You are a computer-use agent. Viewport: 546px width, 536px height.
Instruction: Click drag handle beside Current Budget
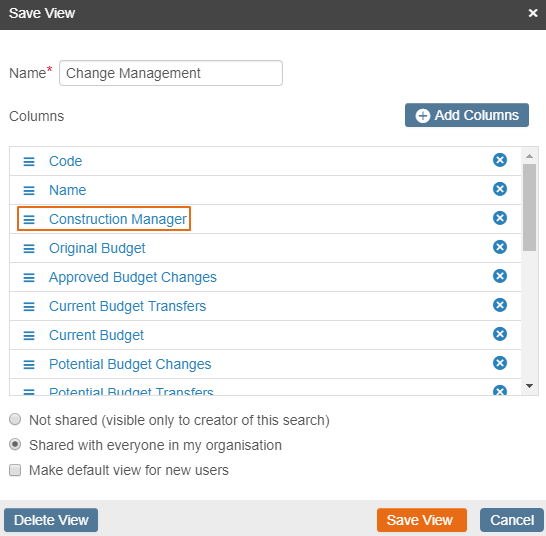[x=29, y=335]
